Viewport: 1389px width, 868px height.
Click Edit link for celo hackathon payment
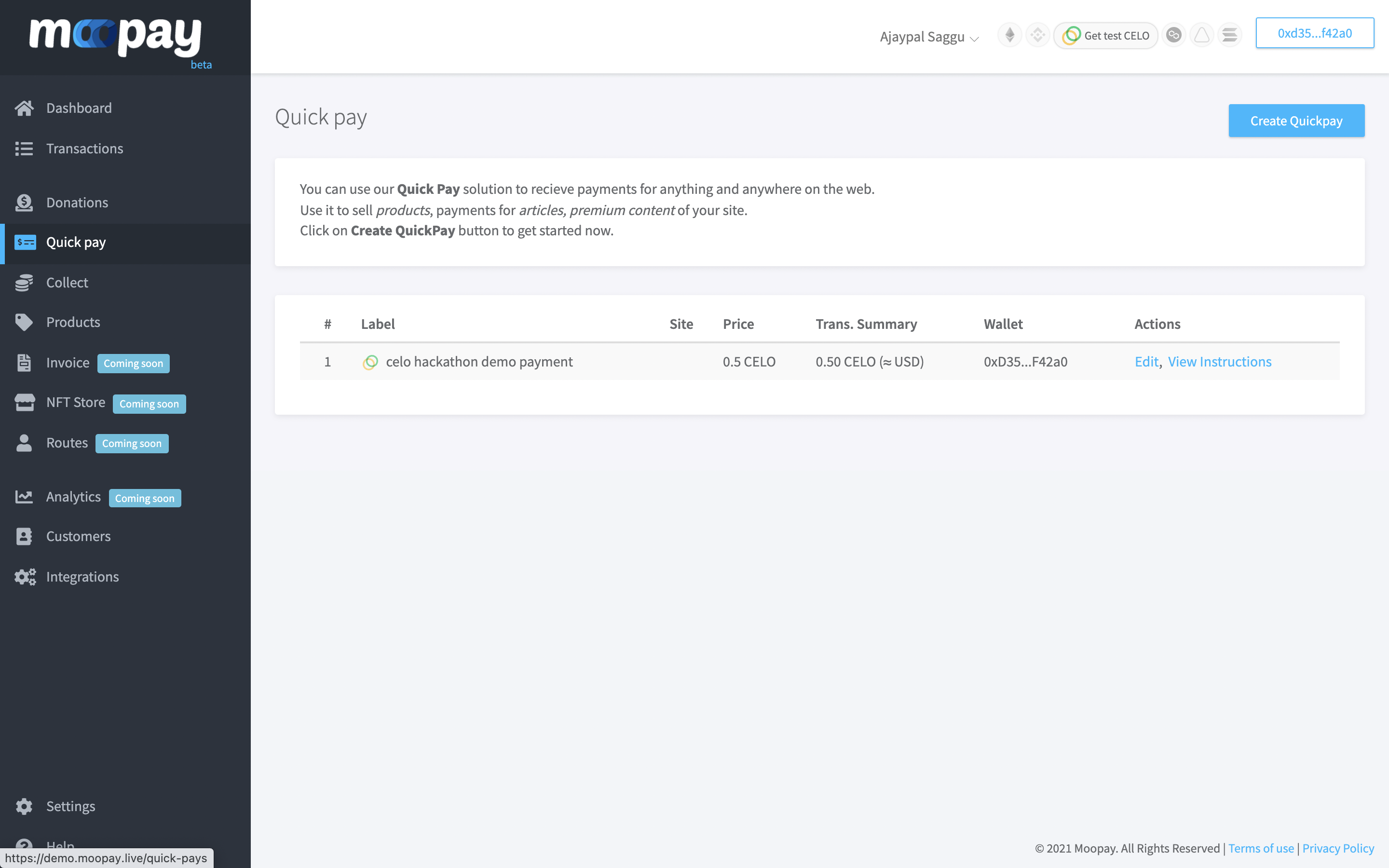(x=1146, y=362)
